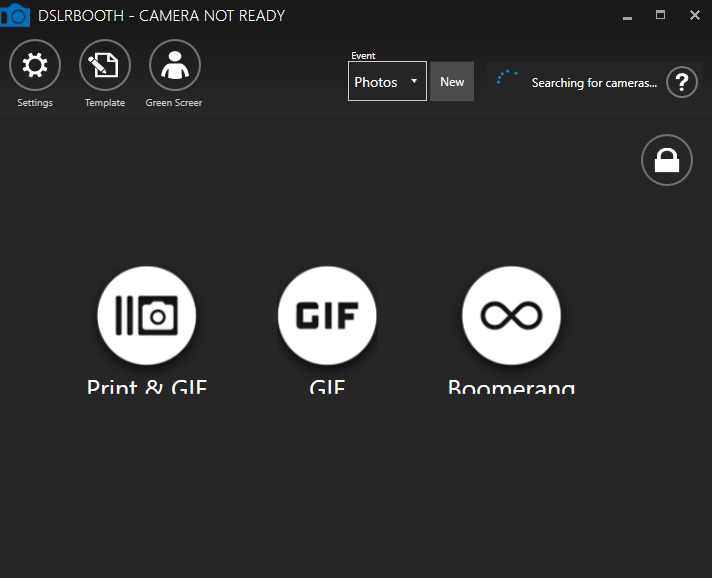This screenshot has width=712, height=578.
Task: Click the help question mark icon
Action: [x=681, y=82]
